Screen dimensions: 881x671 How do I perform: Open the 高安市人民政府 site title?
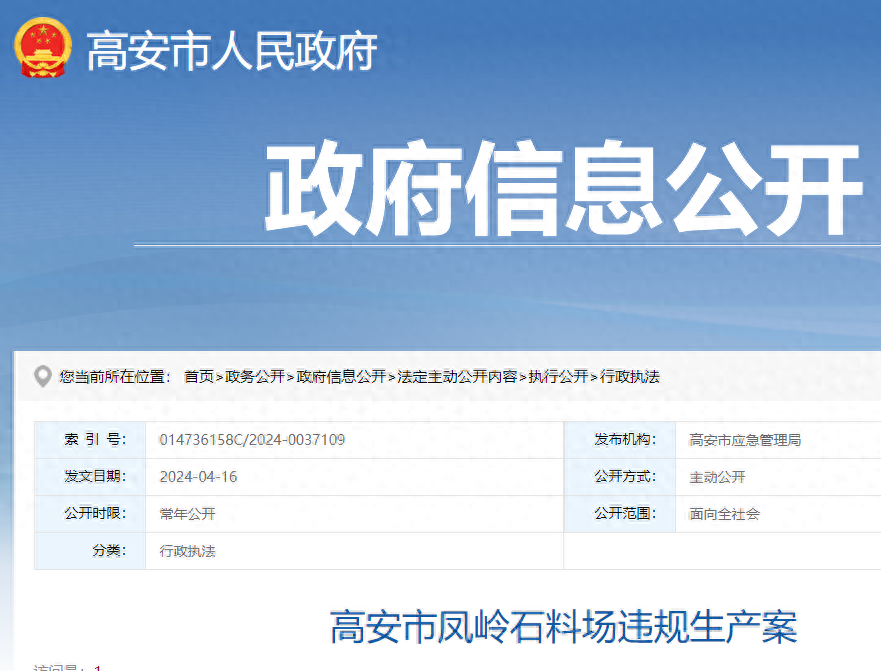coord(232,51)
